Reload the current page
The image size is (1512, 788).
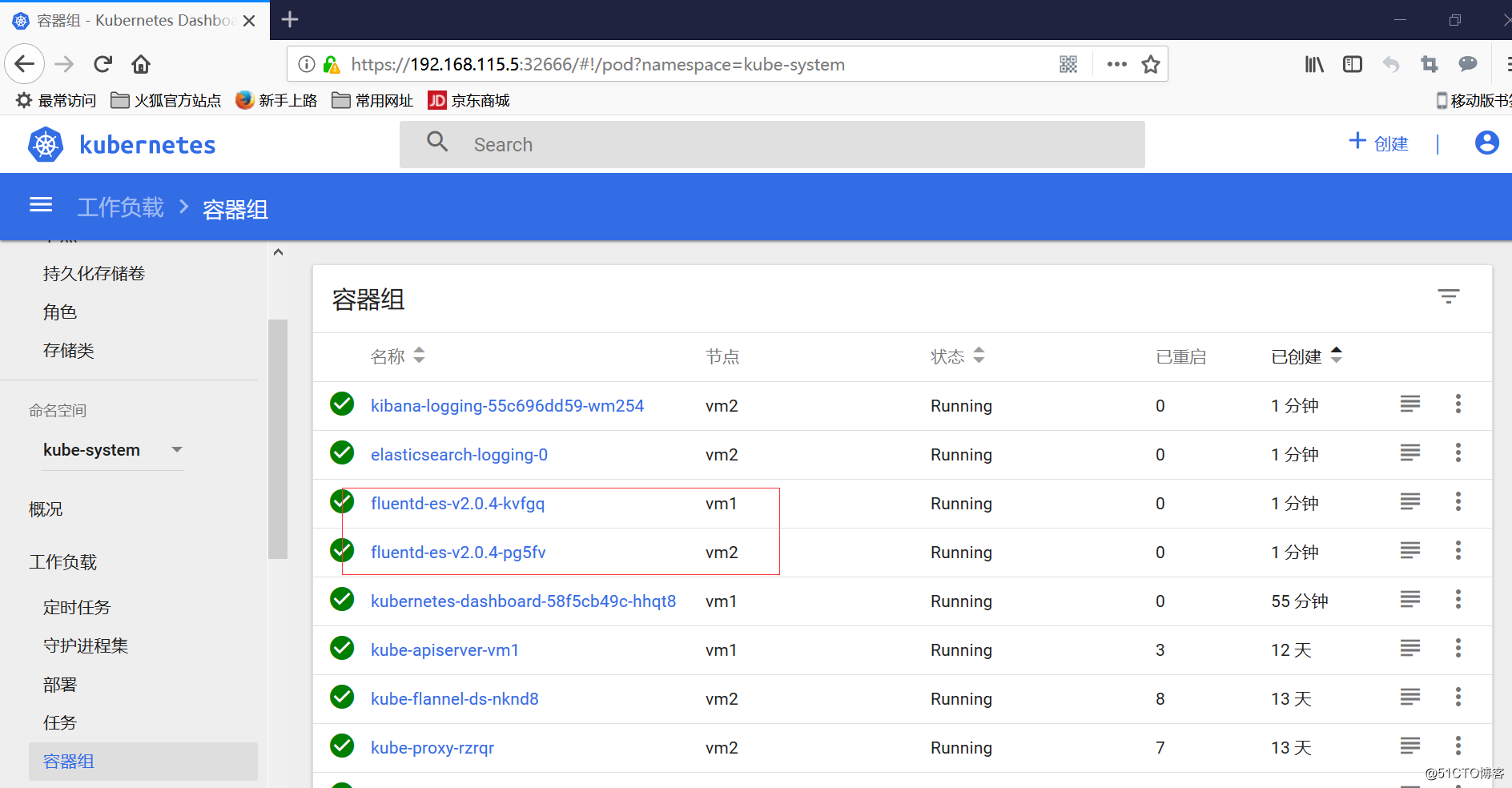(x=103, y=64)
